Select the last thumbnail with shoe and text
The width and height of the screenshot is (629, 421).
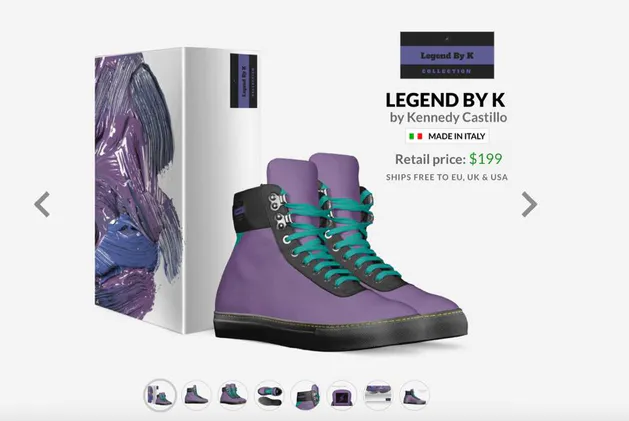(x=414, y=395)
